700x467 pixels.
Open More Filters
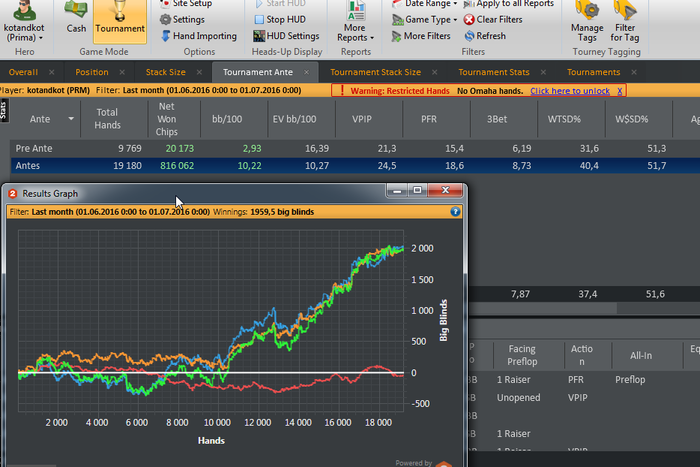421,36
